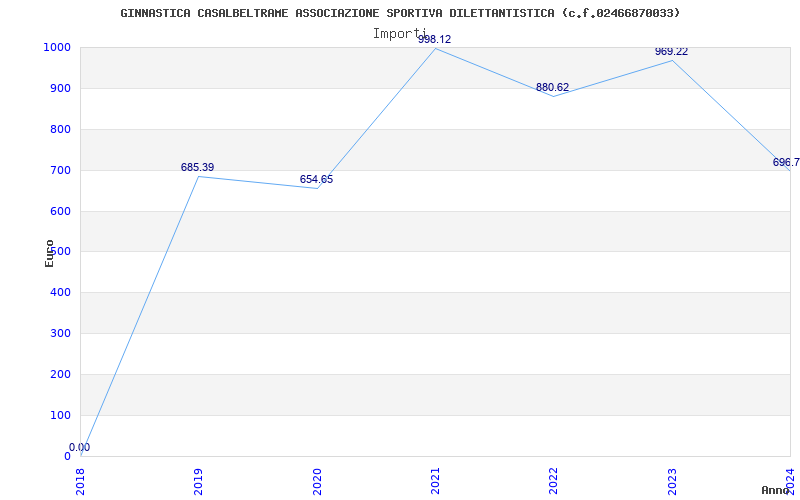This screenshot has height=500, width=800.
Task: Click y-axis tick 300
Action: 60,334
